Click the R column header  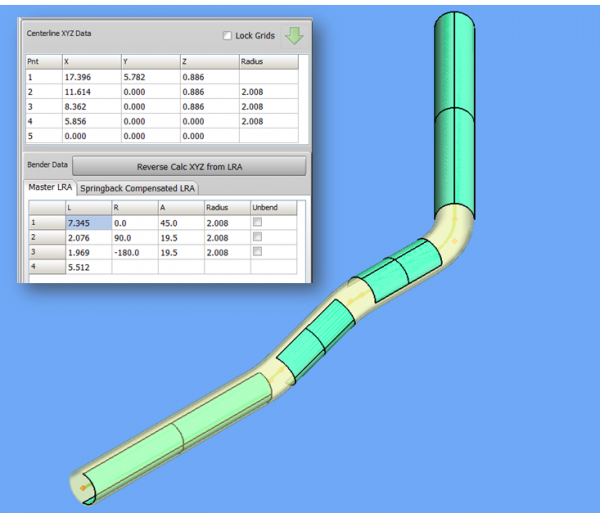pyautogui.click(x=135, y=208)
